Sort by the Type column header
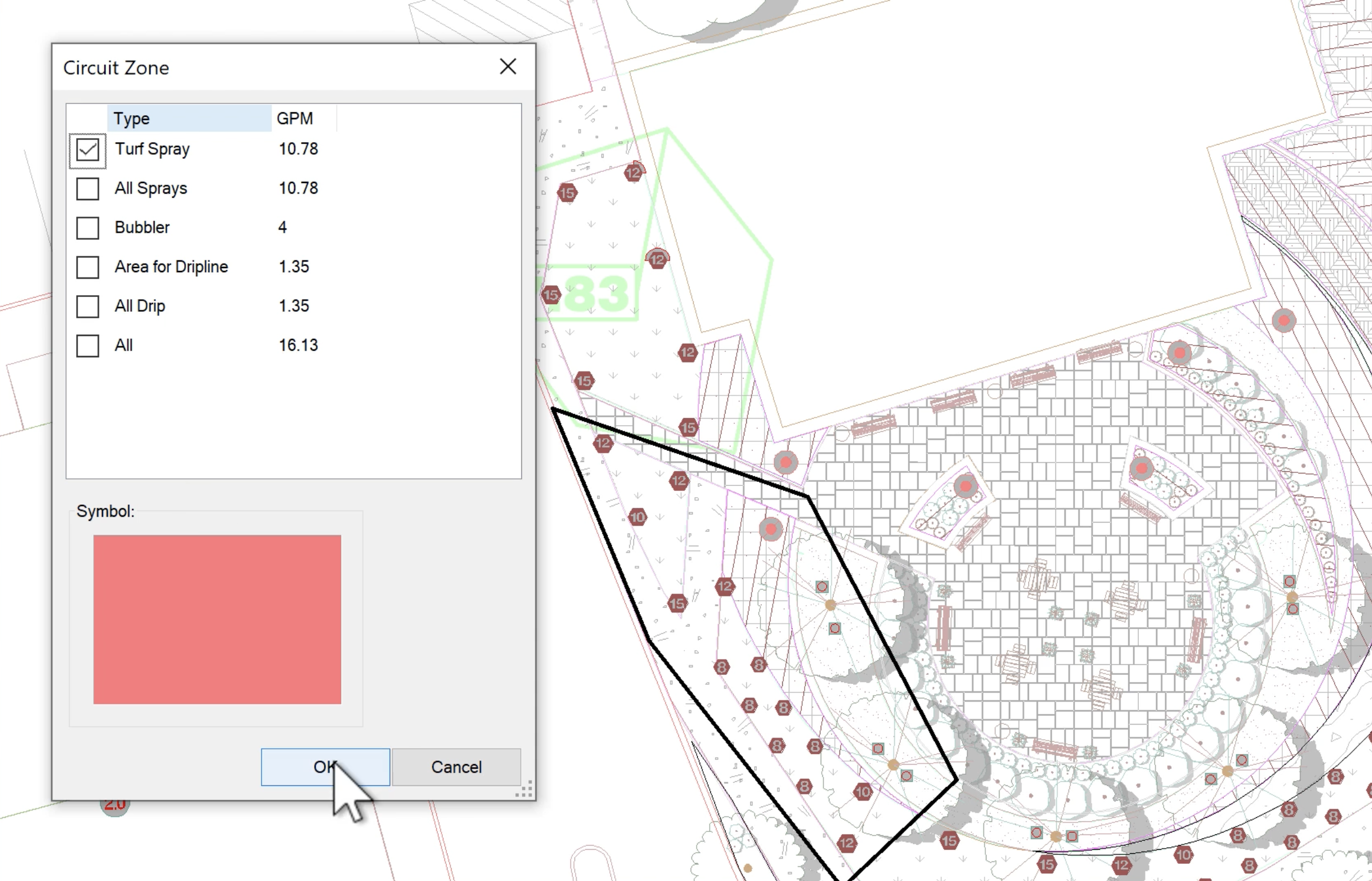1372x881 pixels. pos(189,118)
